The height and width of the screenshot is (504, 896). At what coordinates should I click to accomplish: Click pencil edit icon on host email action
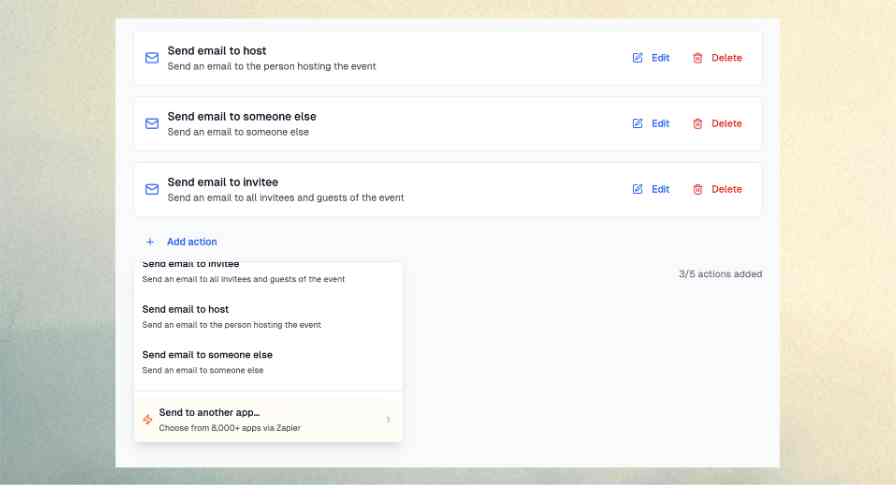[638, 58]
